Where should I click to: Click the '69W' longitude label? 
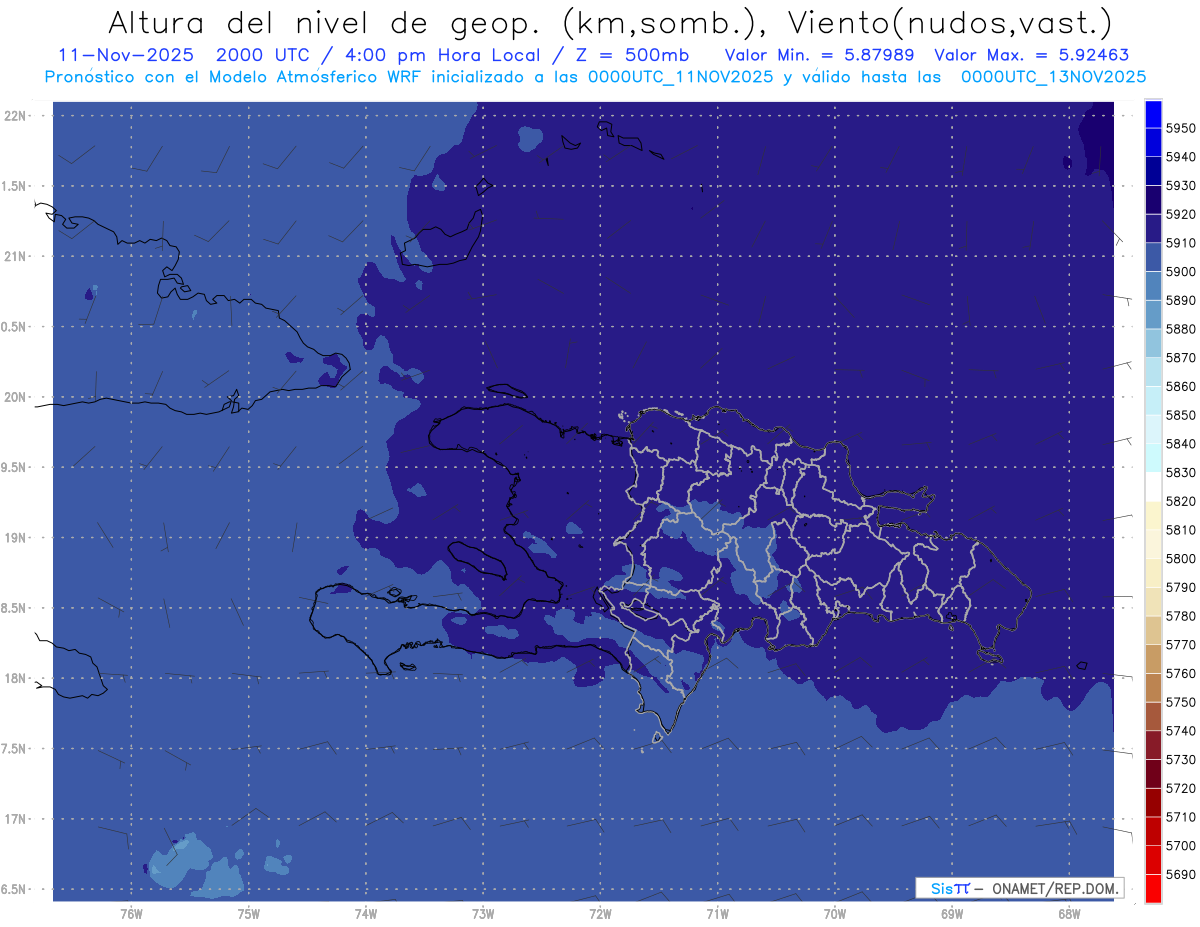coord(952,914)
